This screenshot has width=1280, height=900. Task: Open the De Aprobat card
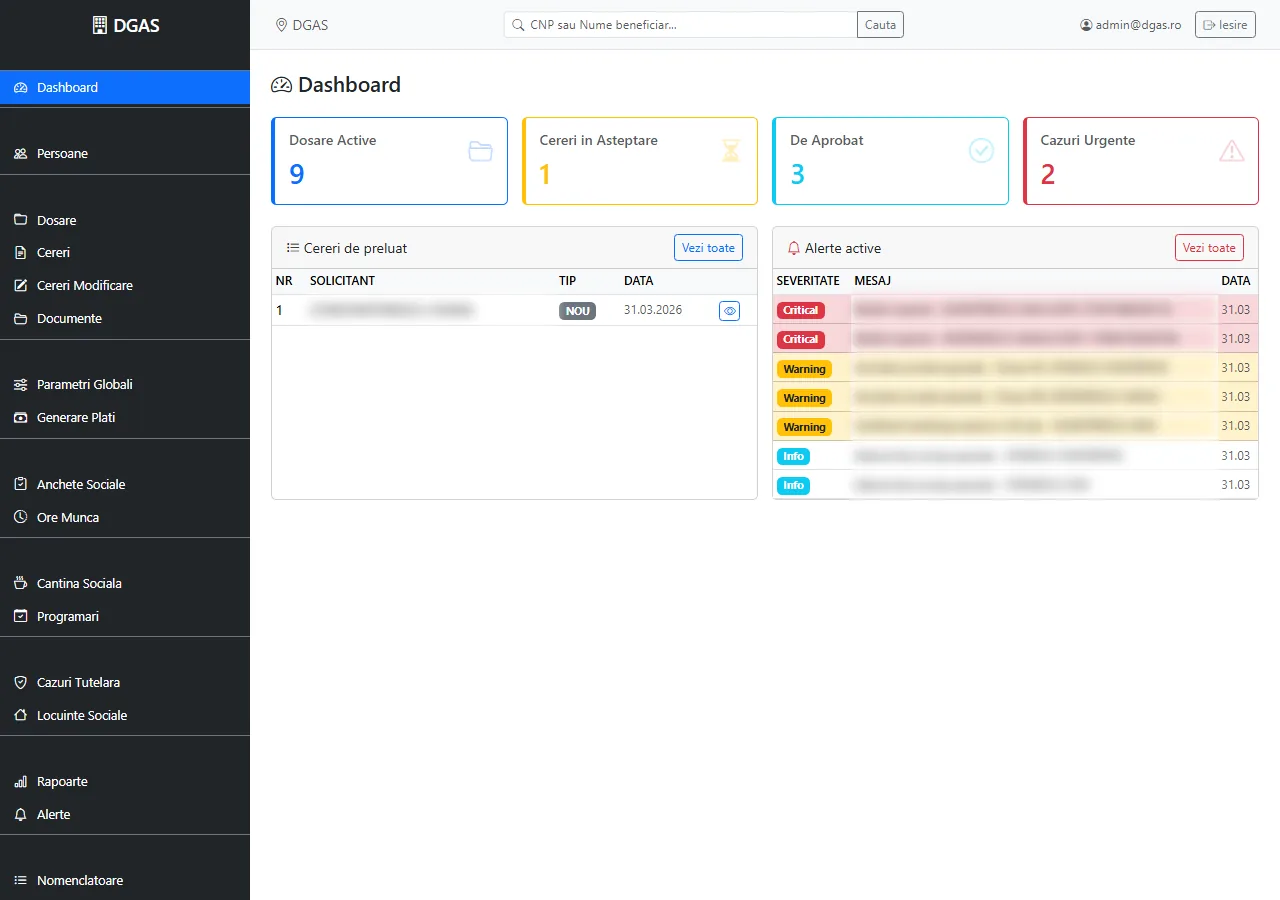click(890, 161)
